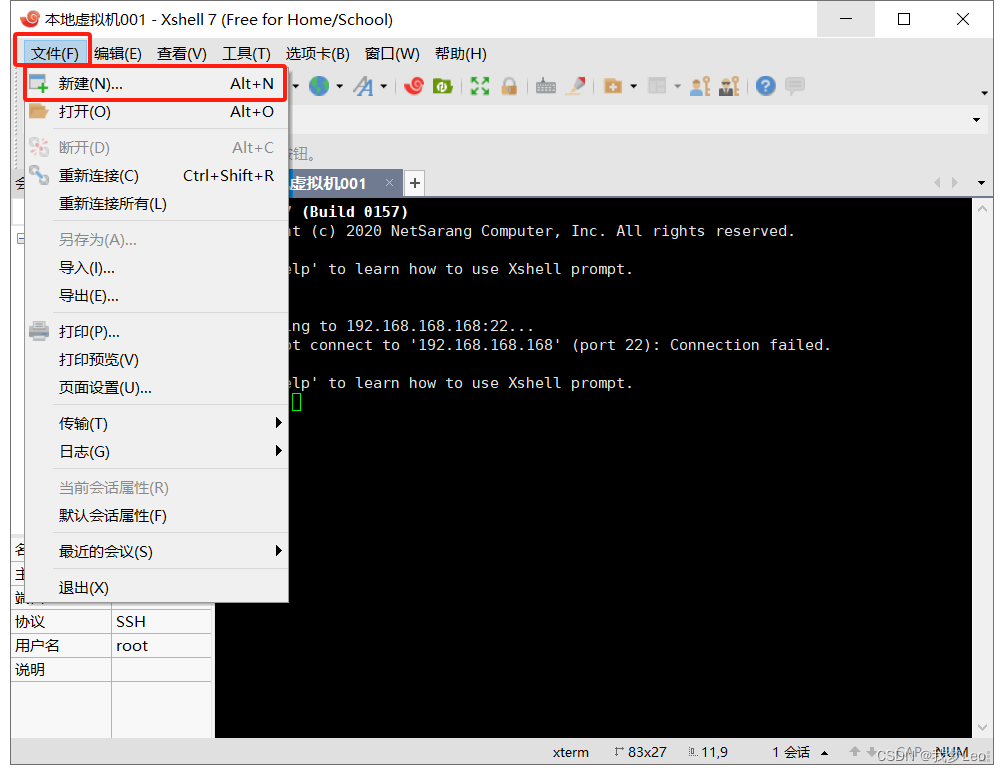Click the lock screen toolbar icon
The width and height of the screenshot is (1001, 772).
507,86
